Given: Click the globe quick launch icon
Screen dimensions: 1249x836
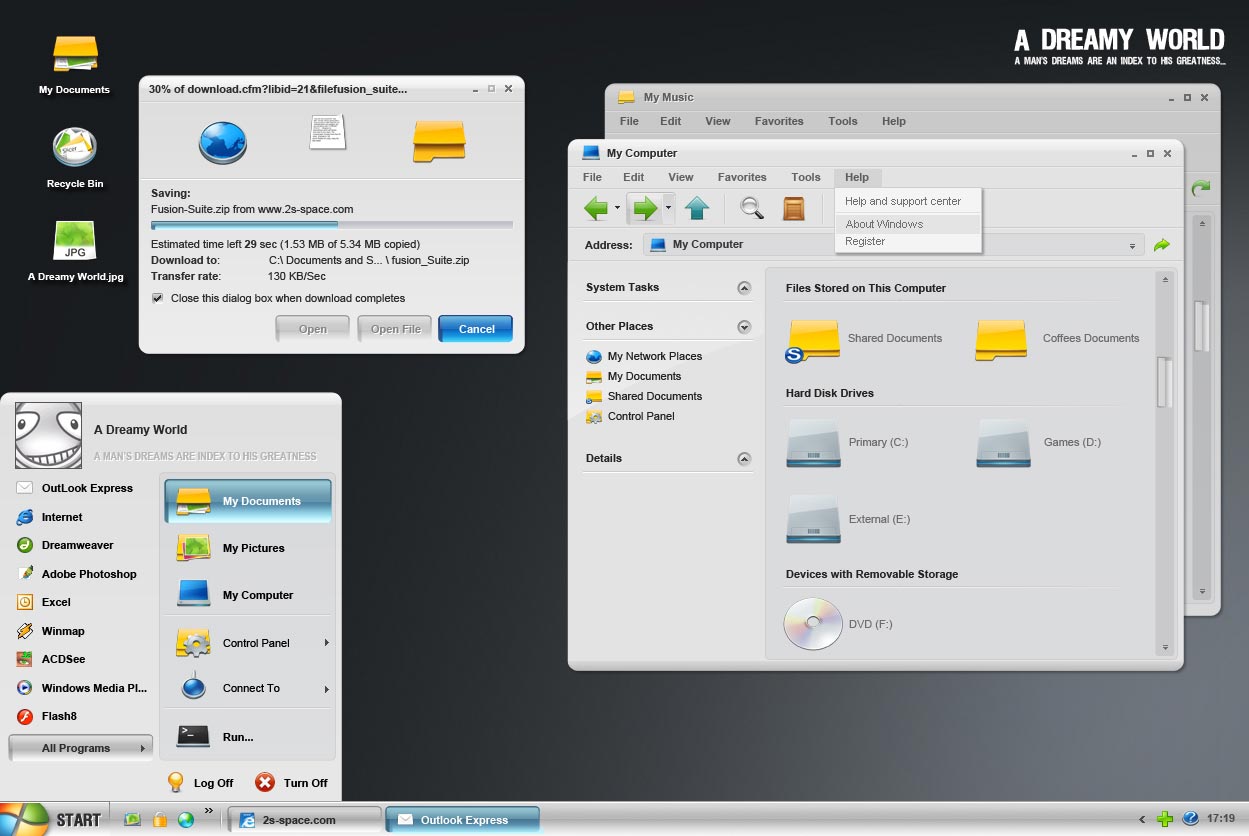Looking at the screenshot, I should click(x=186, y=819).
